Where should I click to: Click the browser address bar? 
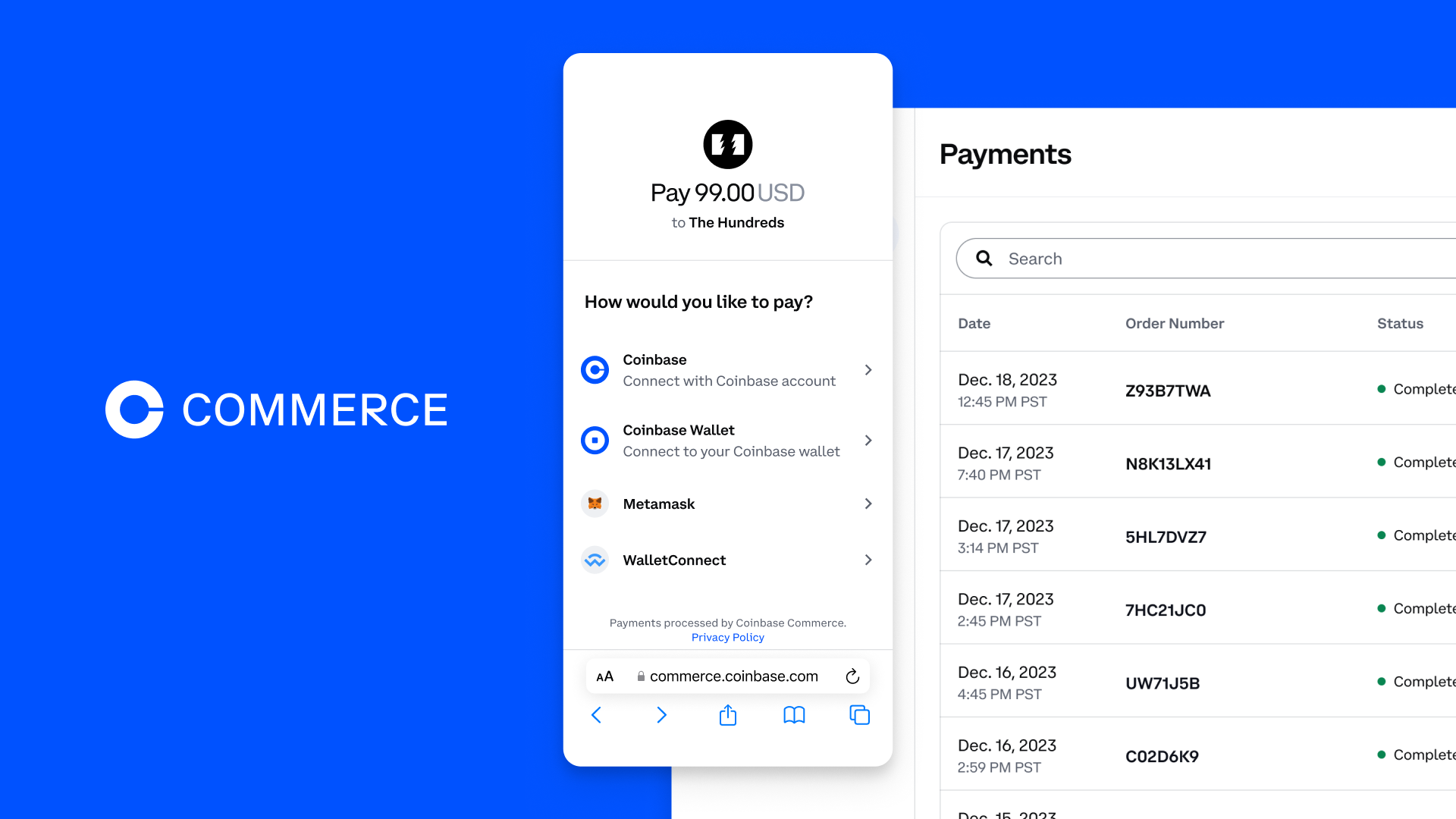tap(728, 676)
